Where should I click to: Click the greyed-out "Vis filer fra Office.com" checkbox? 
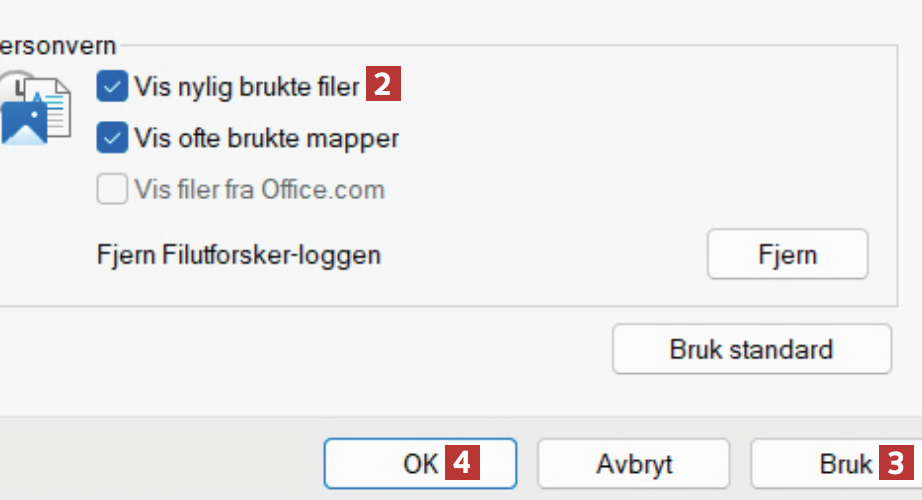click(111, 188)
